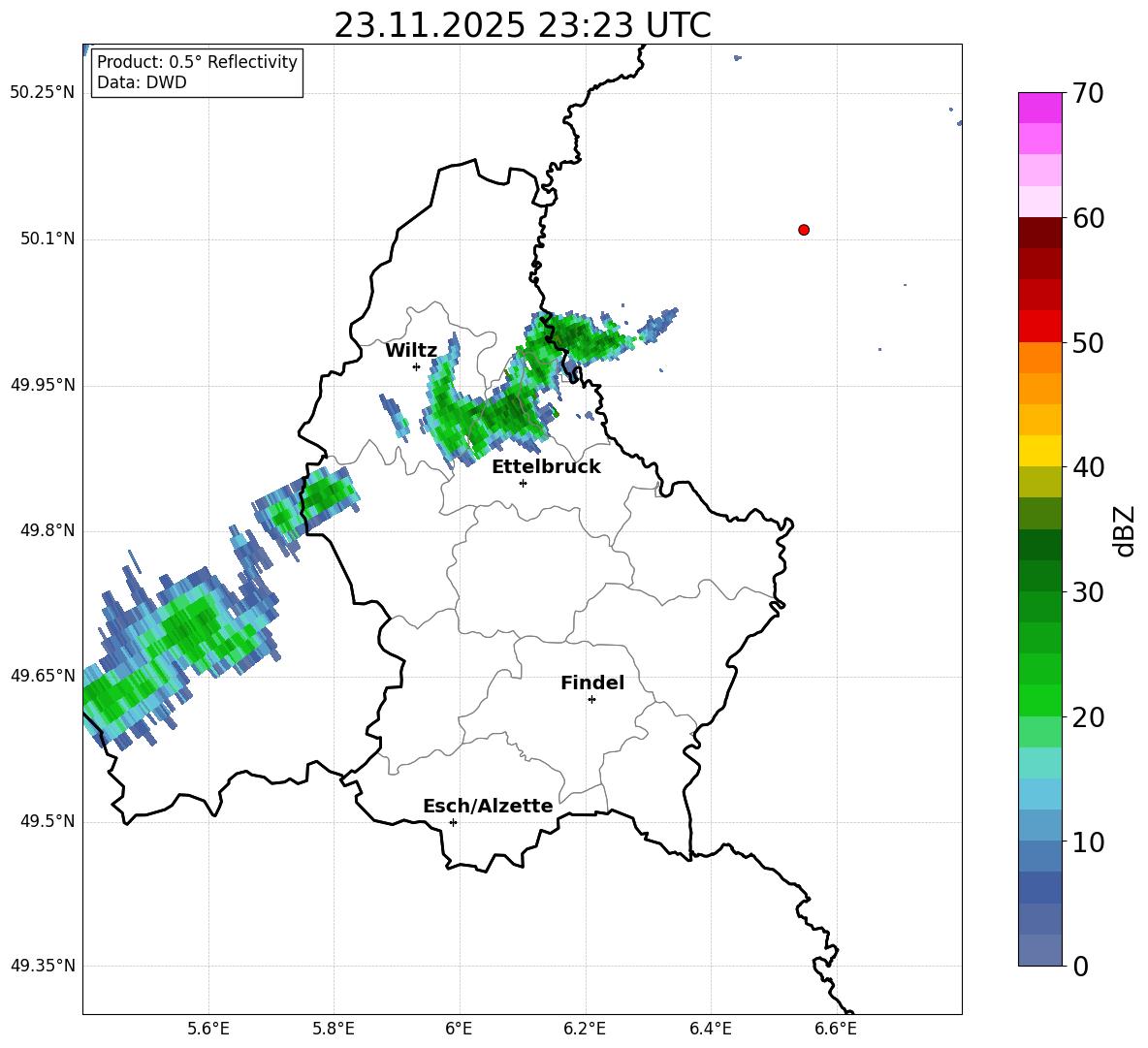Click the dark red swatch just below 60 dBZ
The image size is (1148, 1048).
[1039, 233]
